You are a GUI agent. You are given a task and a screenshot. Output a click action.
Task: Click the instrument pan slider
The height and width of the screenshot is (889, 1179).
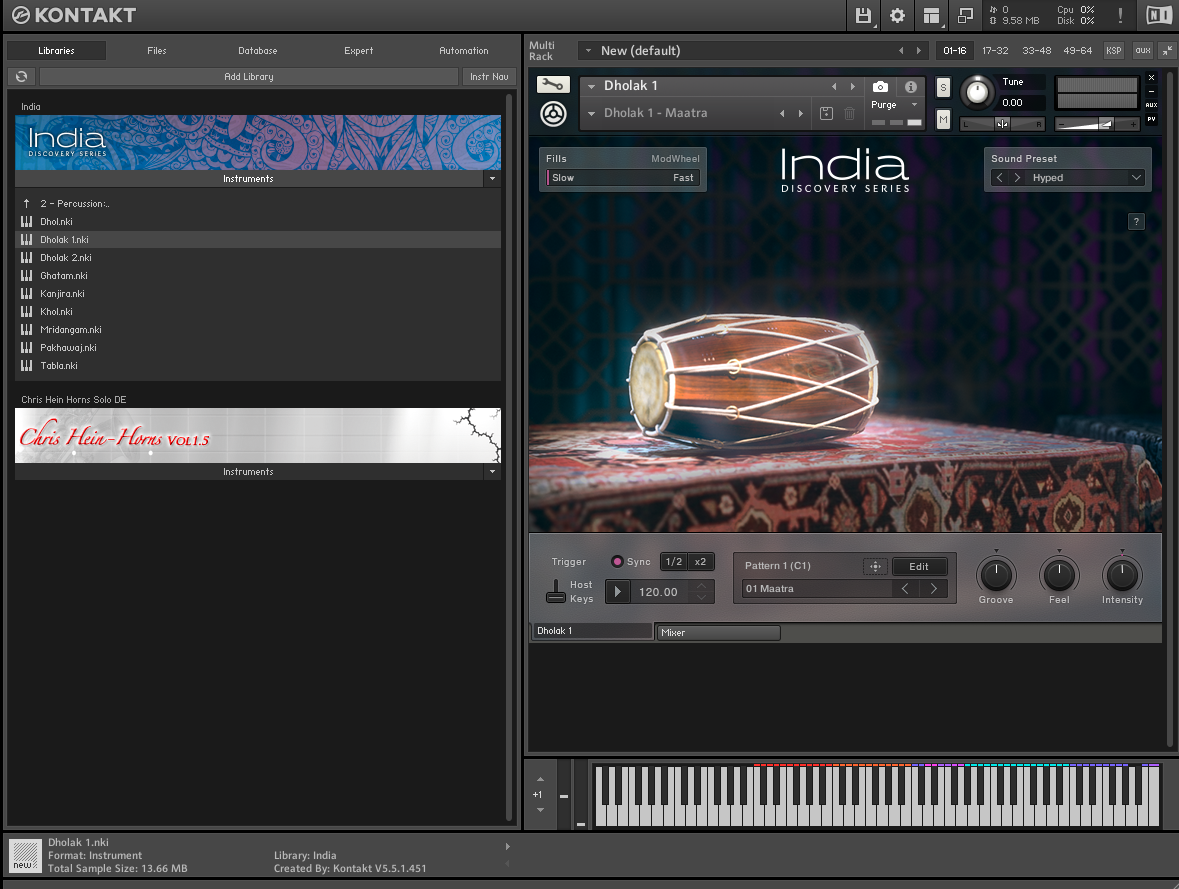1002,123
